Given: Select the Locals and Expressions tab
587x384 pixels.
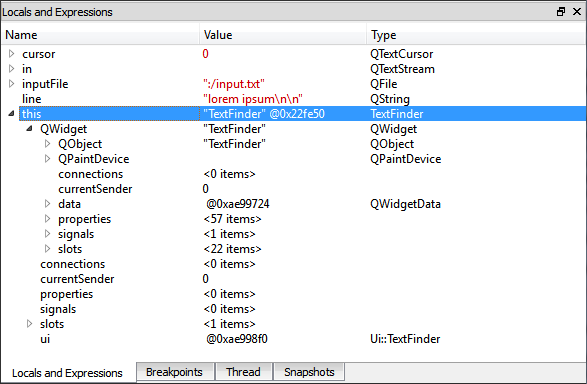Looking at the screenshot, I should point(67,373).
